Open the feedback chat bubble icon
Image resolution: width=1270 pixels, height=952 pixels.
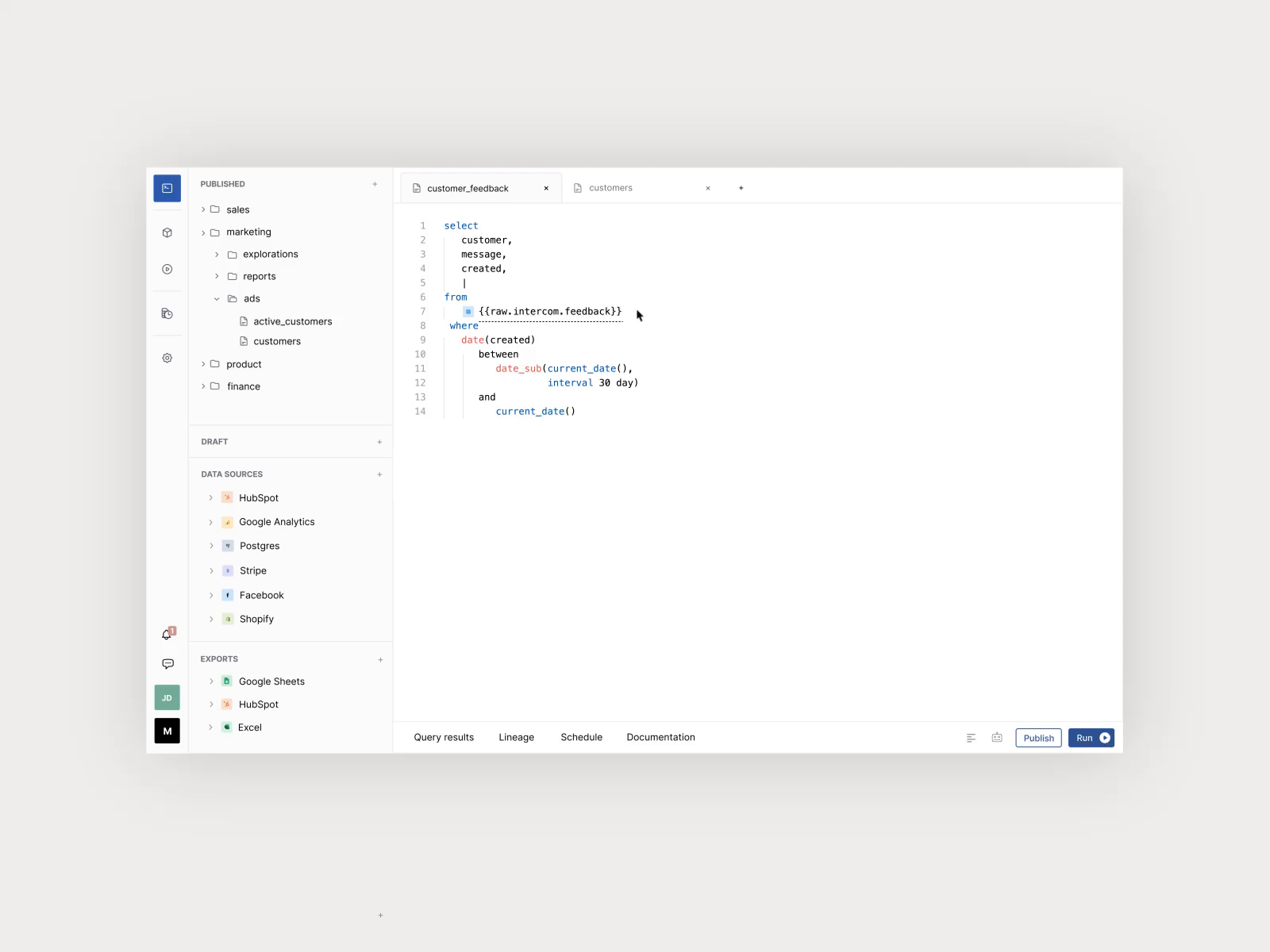tap(167, 664)
